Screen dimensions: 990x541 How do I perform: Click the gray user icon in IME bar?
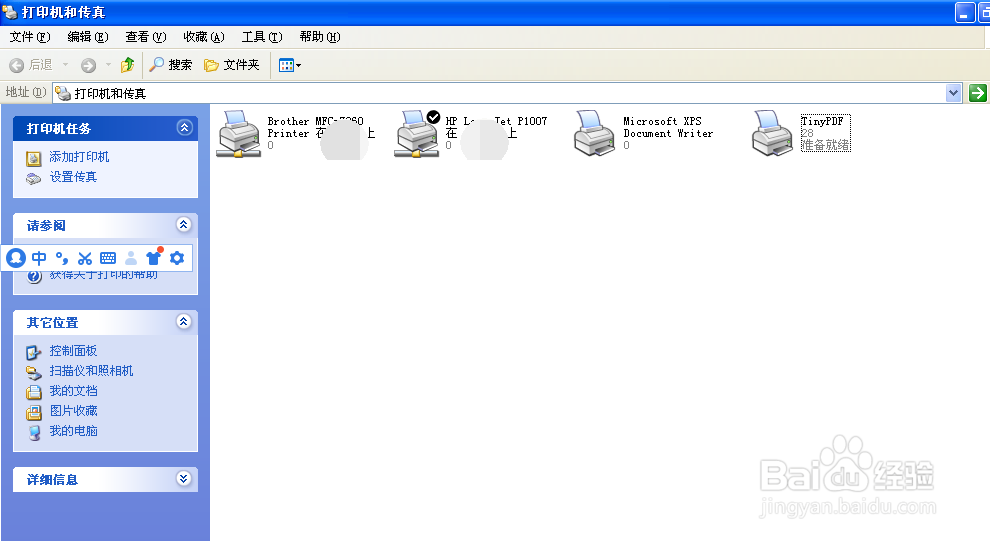click(x=131, y=258)
